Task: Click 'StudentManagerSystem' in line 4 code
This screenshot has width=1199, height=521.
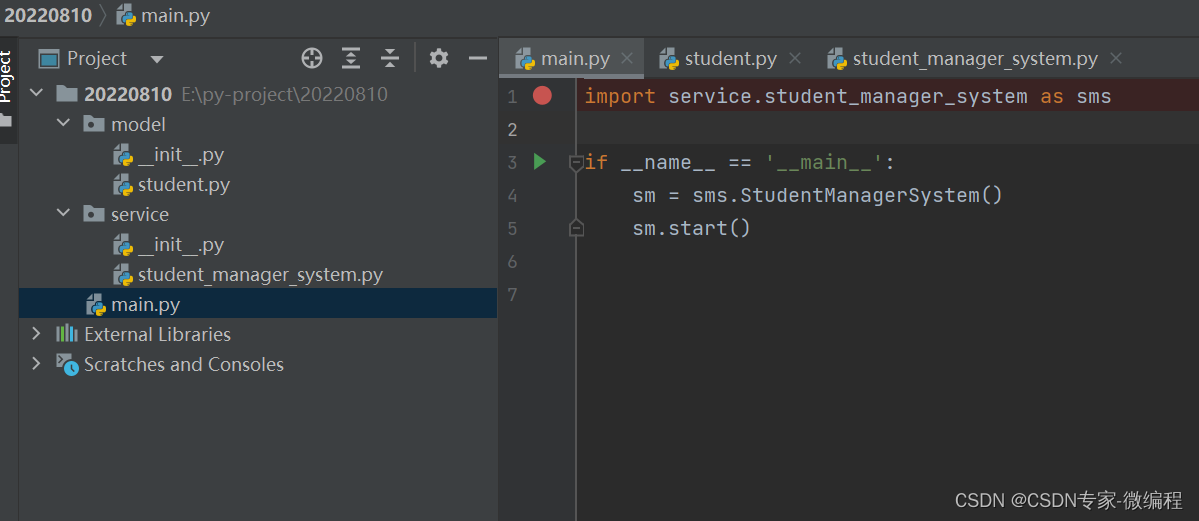Action: (860, 195)
